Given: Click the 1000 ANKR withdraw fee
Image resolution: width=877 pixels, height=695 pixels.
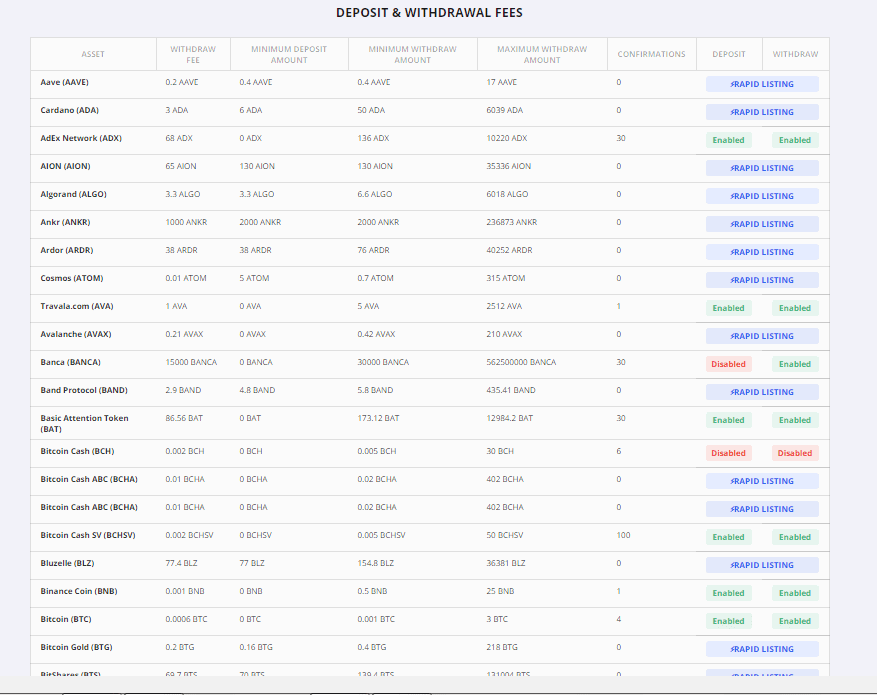Looking at the screenshot, I should tap(186, 222).
